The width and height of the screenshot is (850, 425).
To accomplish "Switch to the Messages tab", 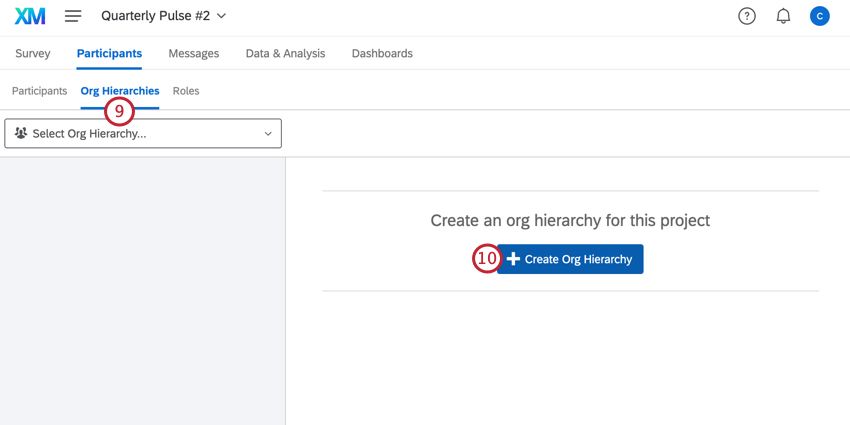I will (194, 53).
